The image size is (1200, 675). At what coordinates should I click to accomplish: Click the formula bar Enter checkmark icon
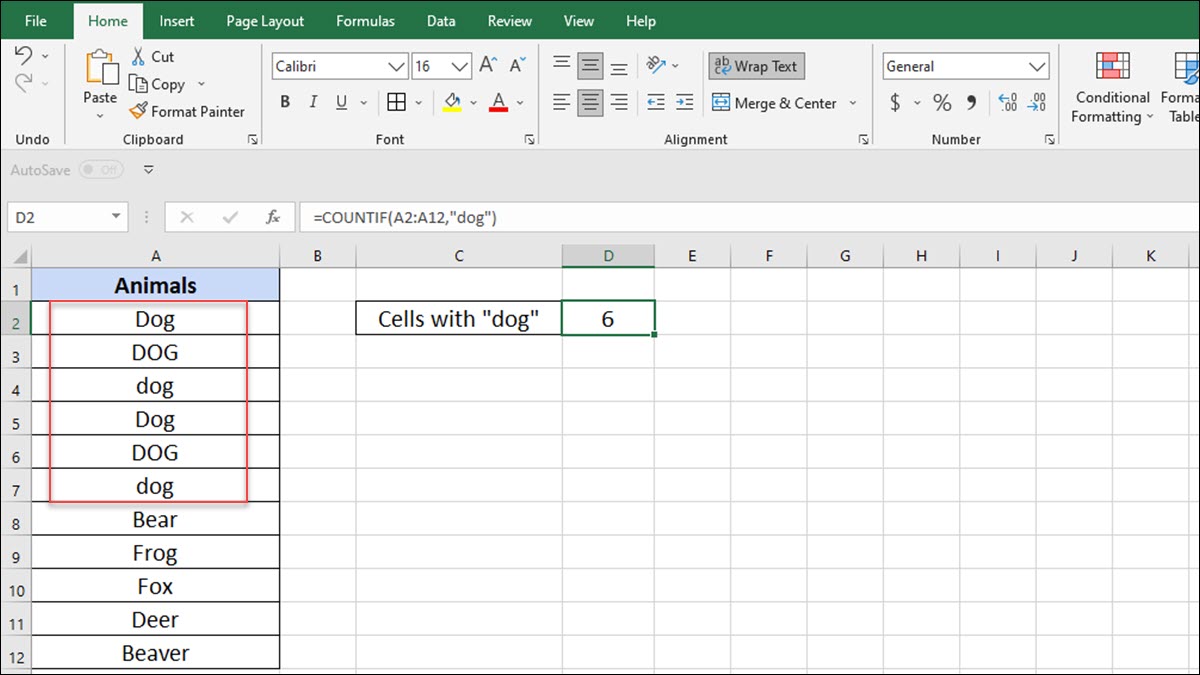[x=230, y=217]
